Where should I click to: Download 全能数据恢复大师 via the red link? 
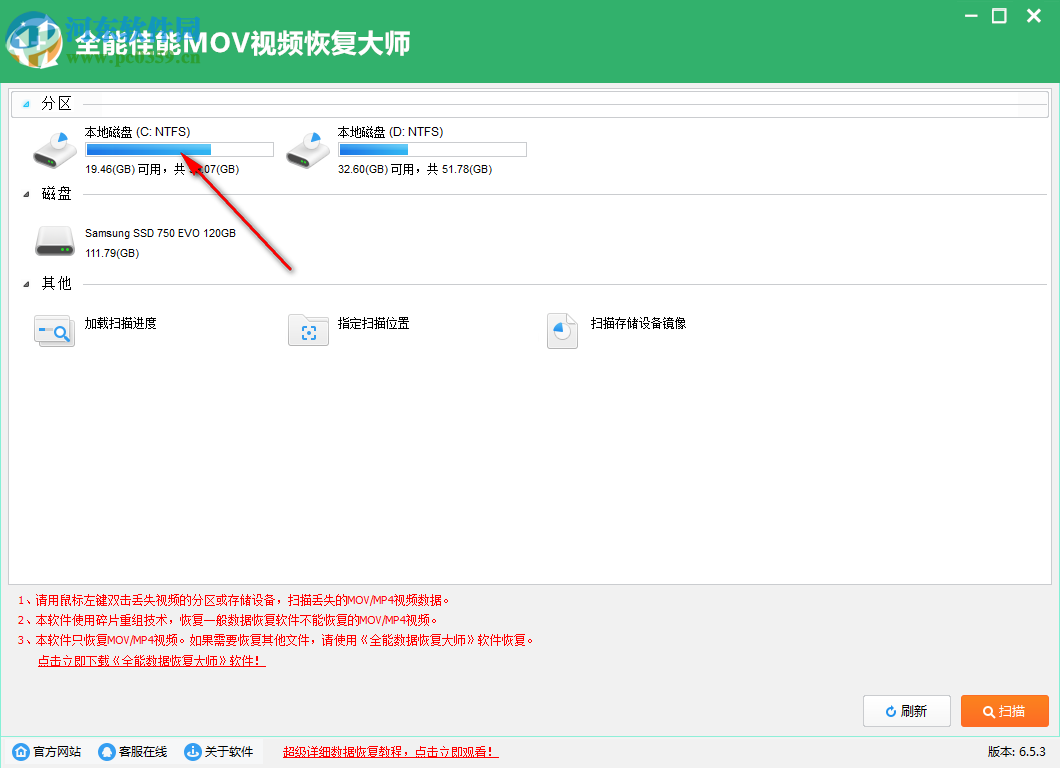[151, 660]
